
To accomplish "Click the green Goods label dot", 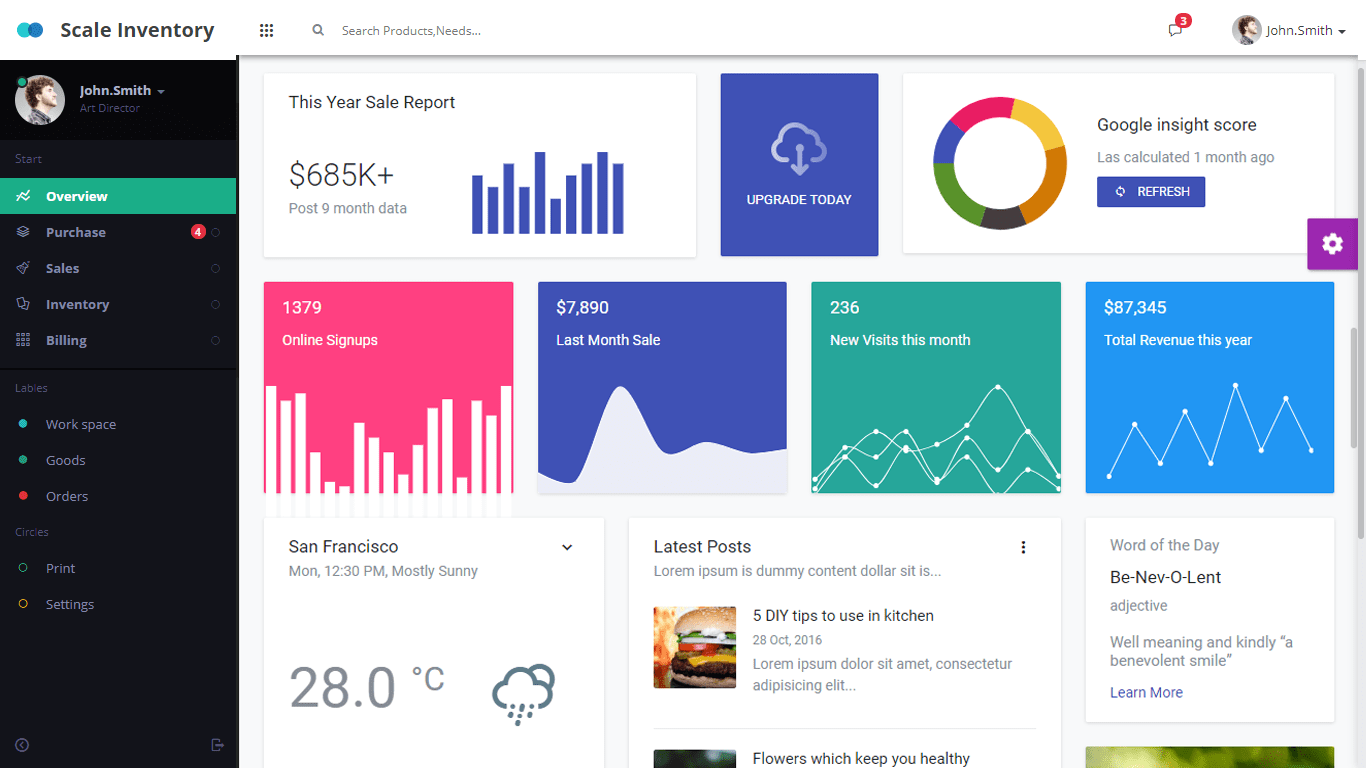I will (23, 460).
